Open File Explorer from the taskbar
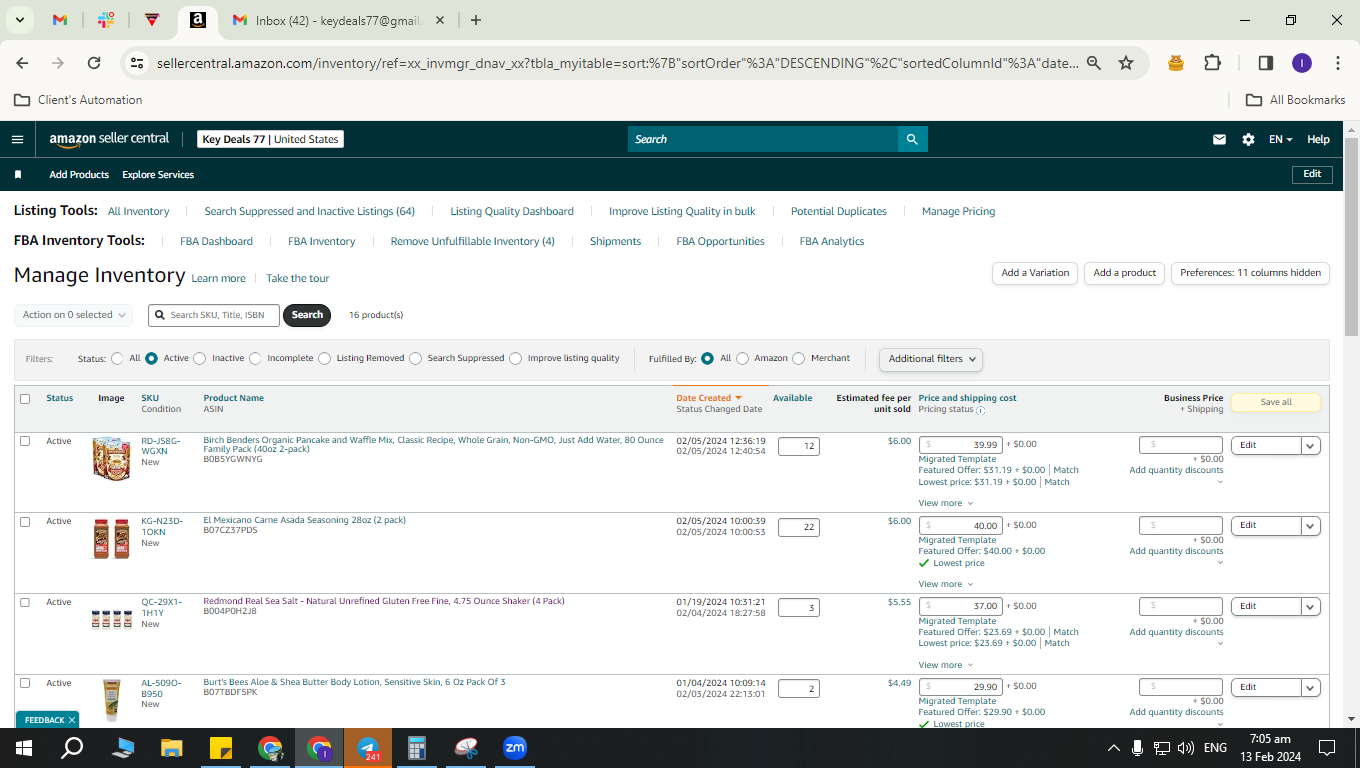The image size is (1360, 768). tap(172, 748)
